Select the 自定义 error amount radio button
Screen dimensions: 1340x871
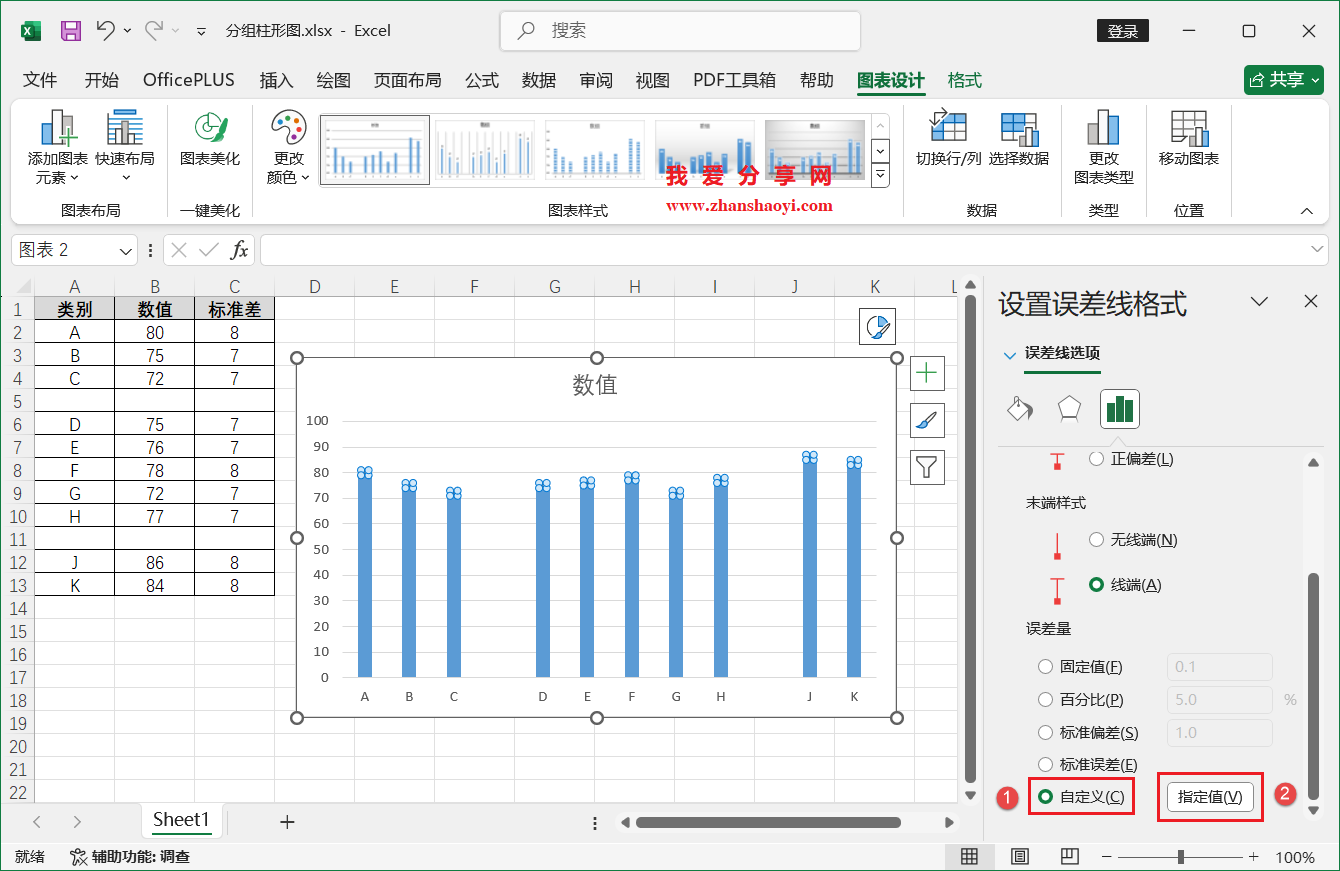[1045, 796]
